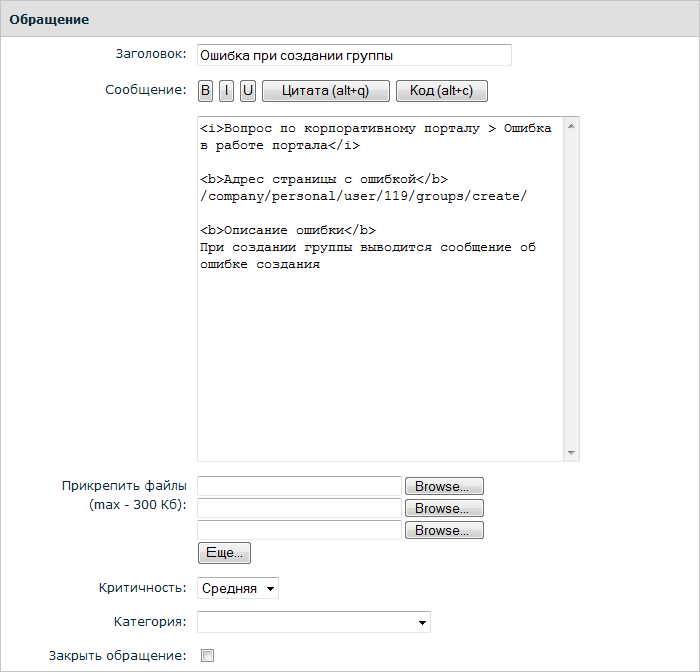
Task: Toggle the Закрыть обращение checkbox
Action: click(x=208, y=656)
